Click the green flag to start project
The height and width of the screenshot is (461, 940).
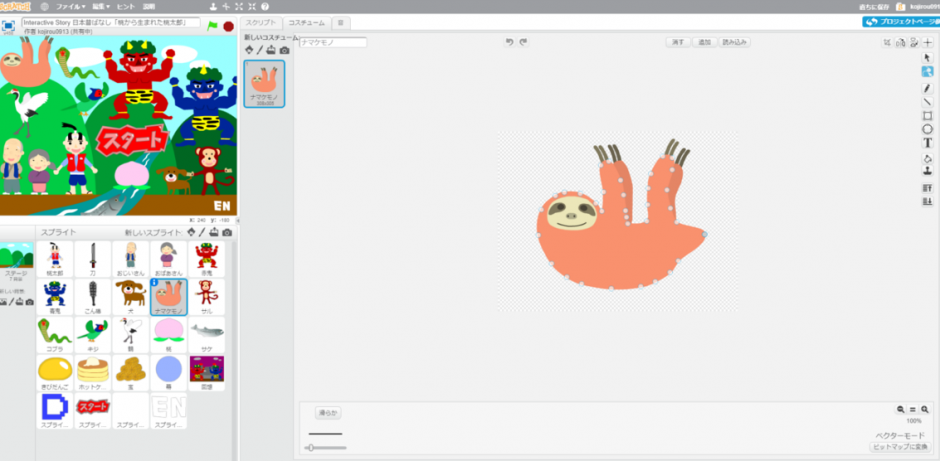click(x=211, y=26)
